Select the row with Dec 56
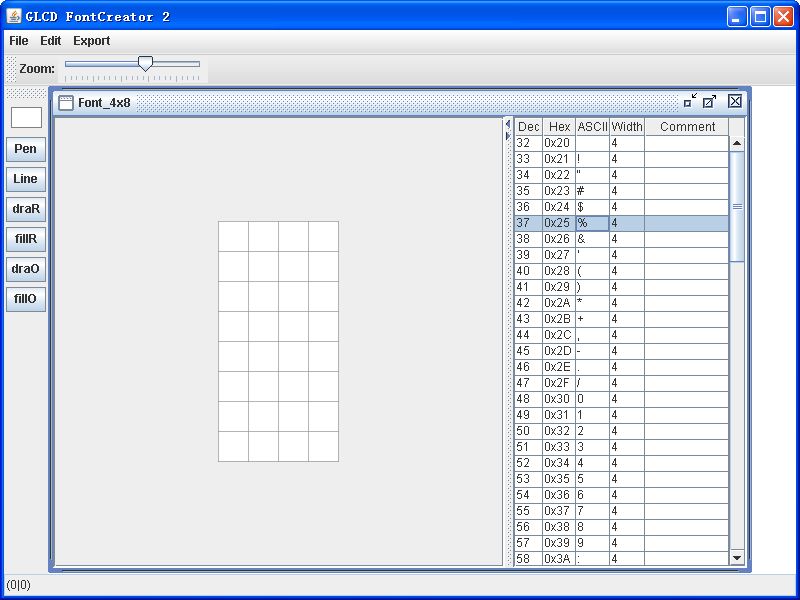This screenshot has height=600, width=800. (x=621, y=527)
